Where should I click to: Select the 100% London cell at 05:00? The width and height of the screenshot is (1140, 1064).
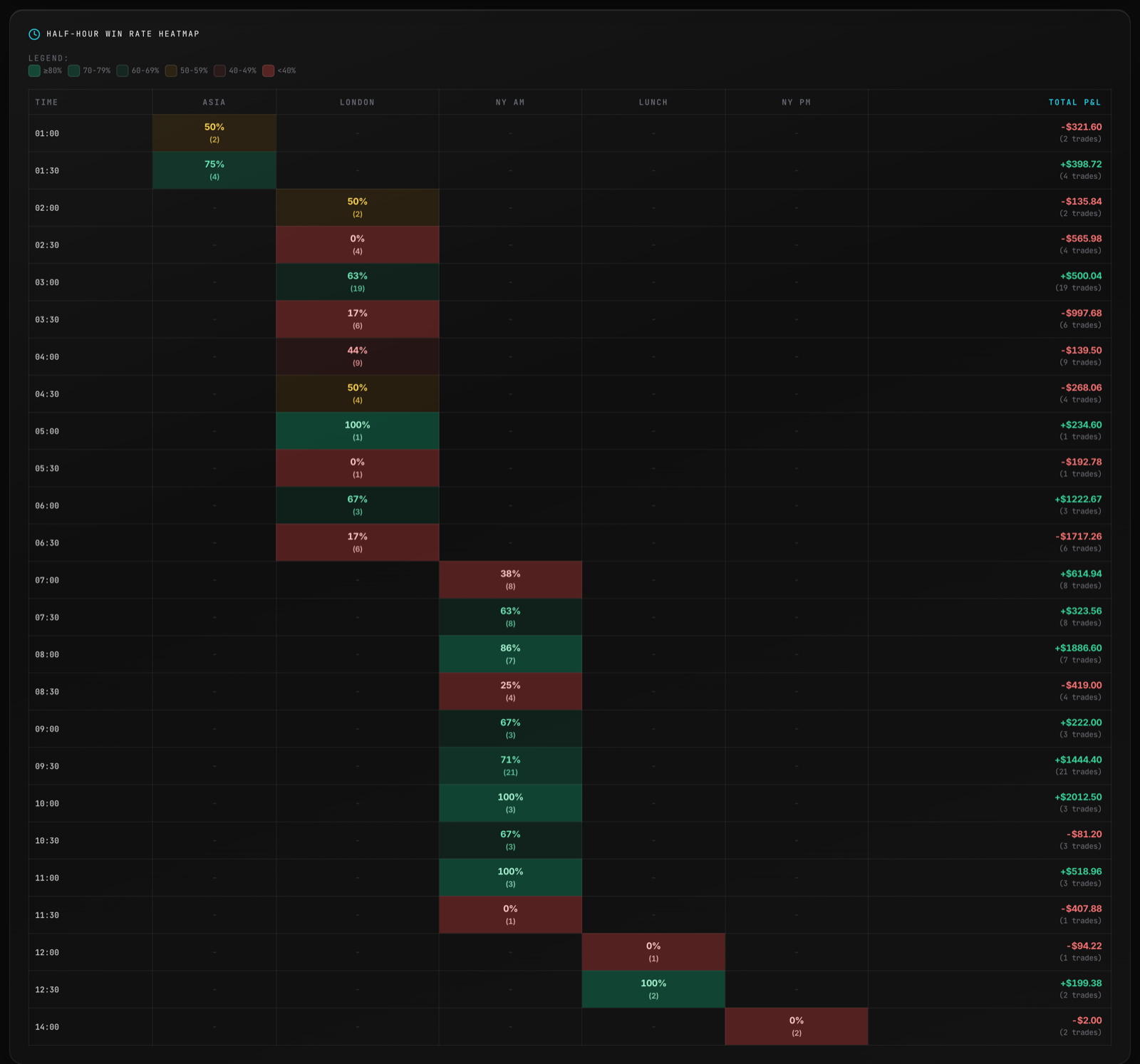point(358,431)
